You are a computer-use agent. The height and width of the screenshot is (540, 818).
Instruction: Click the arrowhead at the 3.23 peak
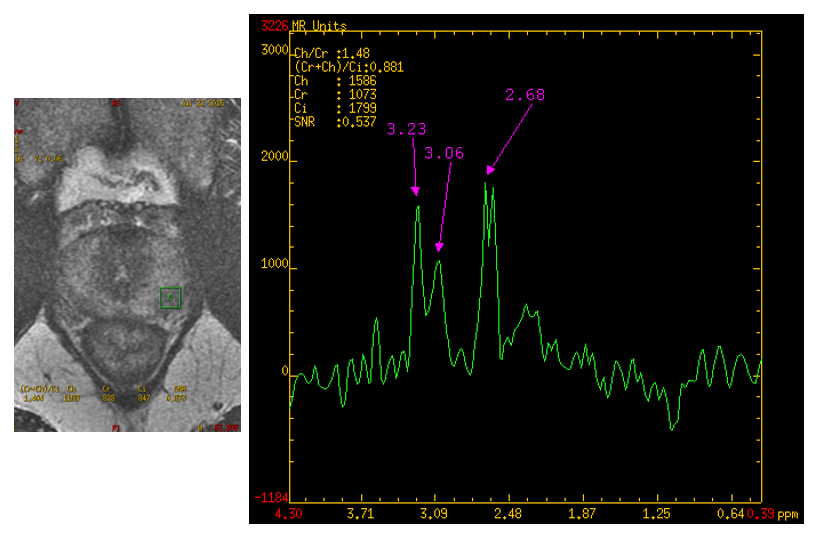[x=416, y=190]
